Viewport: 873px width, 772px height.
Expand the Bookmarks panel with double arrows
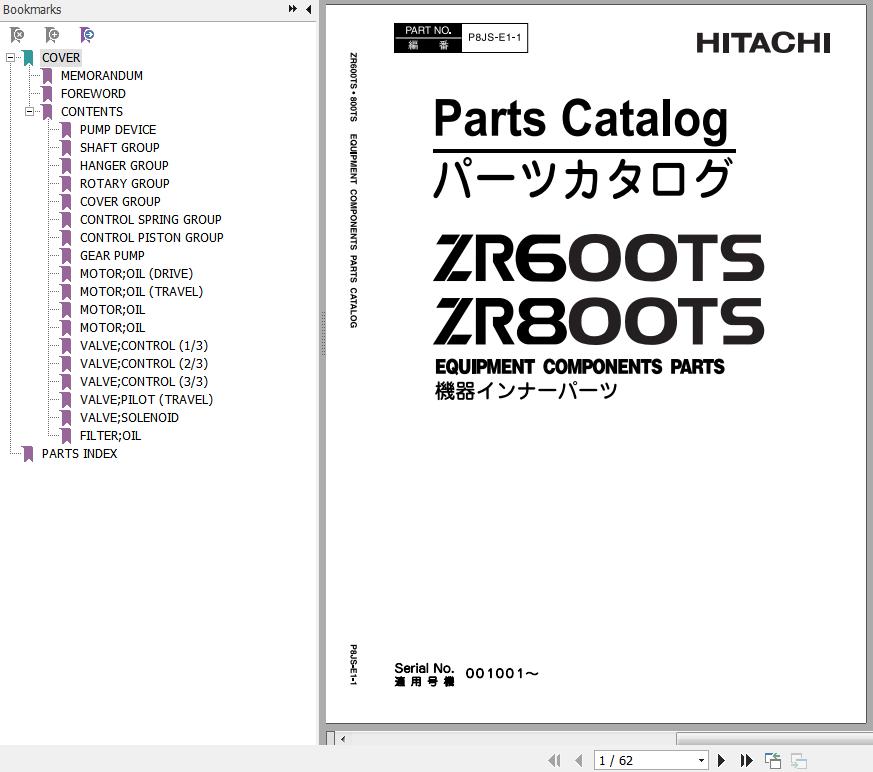coord(292,9)
